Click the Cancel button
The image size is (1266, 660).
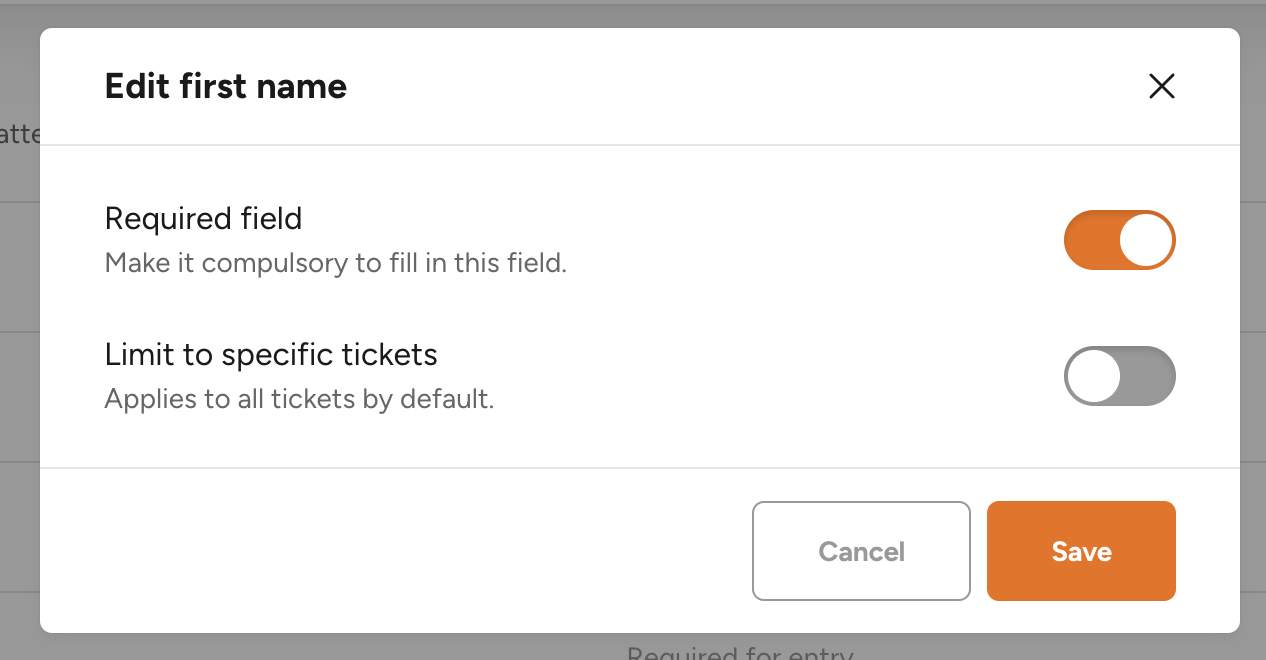(861, 551)
